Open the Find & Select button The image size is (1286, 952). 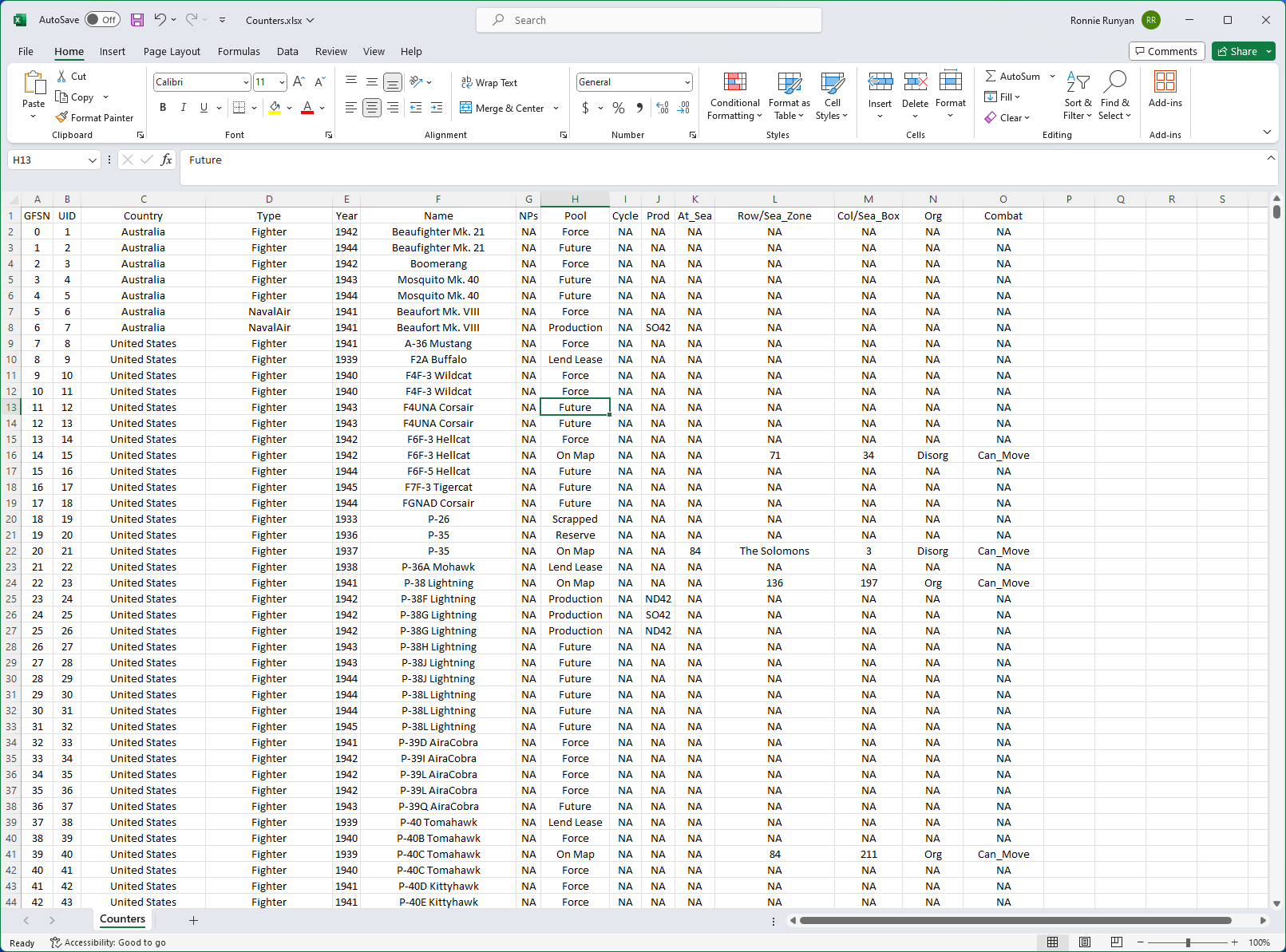[1114, 96]
